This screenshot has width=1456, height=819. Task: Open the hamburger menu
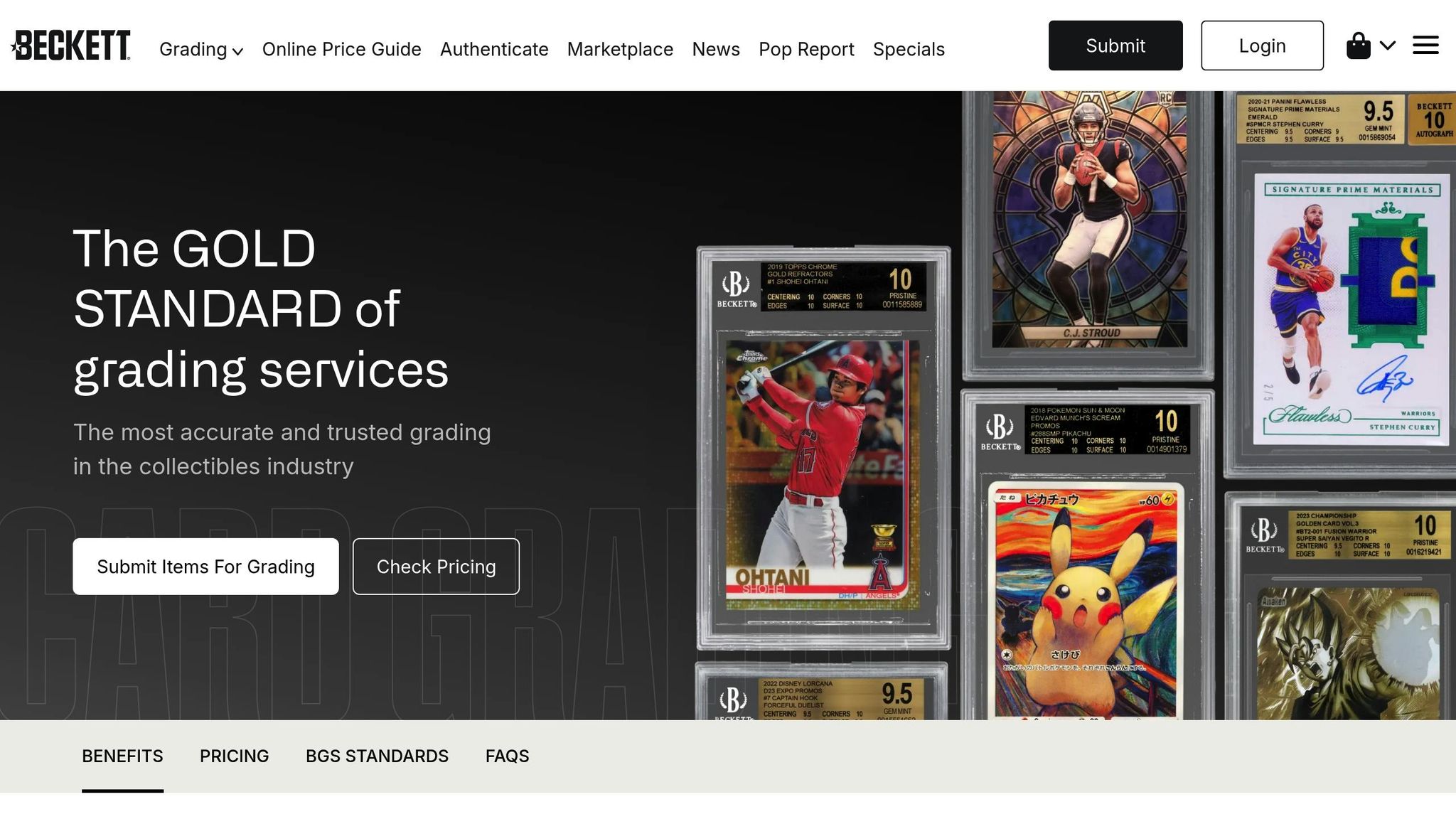tap(1425, 45)
